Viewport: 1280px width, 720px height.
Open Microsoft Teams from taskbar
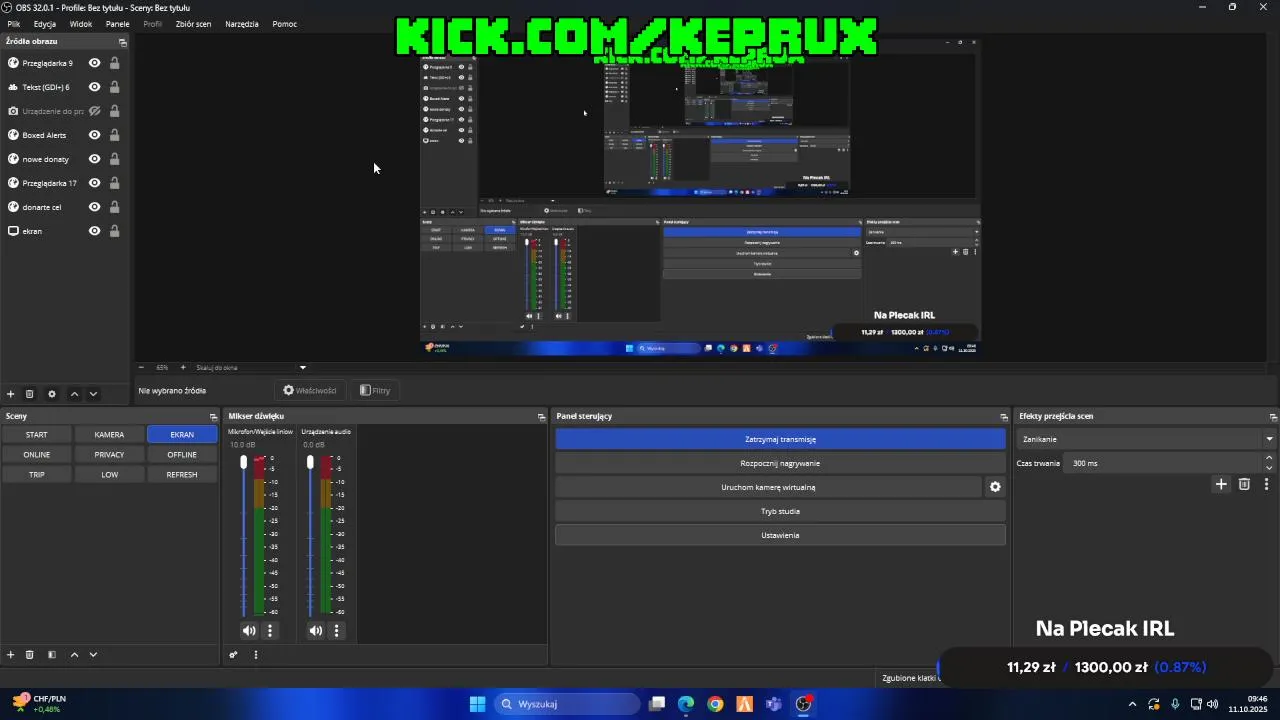tap(773, 704)
